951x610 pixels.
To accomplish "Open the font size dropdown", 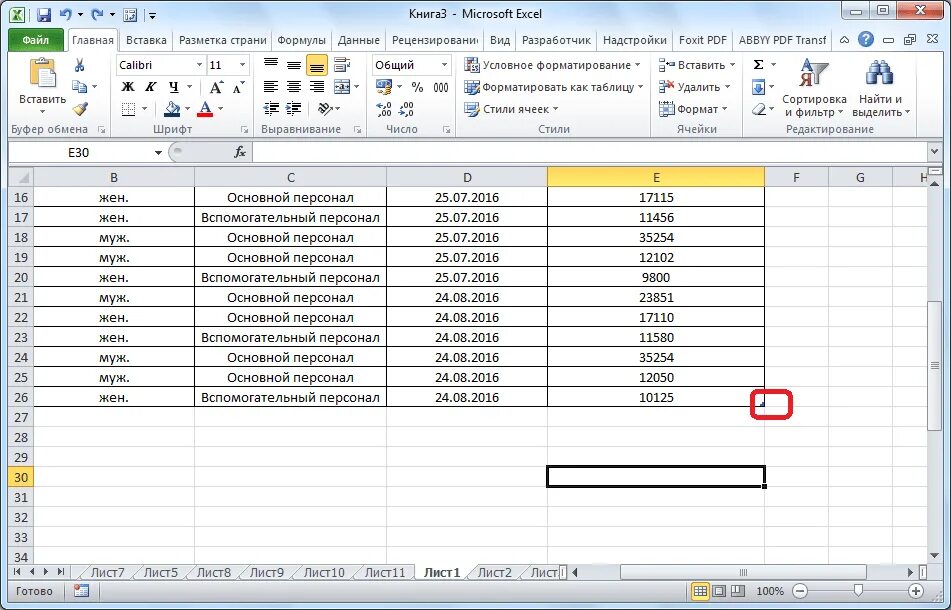I will click(x=242, y=65).
